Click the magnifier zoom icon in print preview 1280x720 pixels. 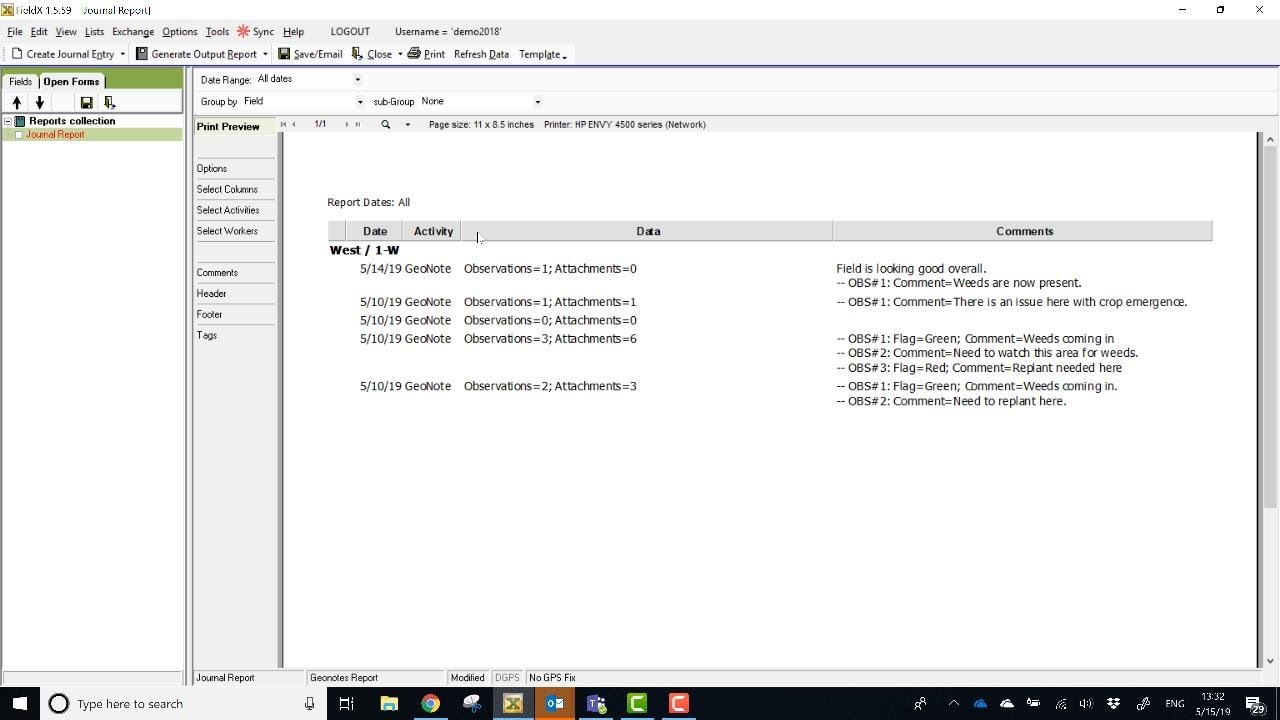[x=385, y=125]
